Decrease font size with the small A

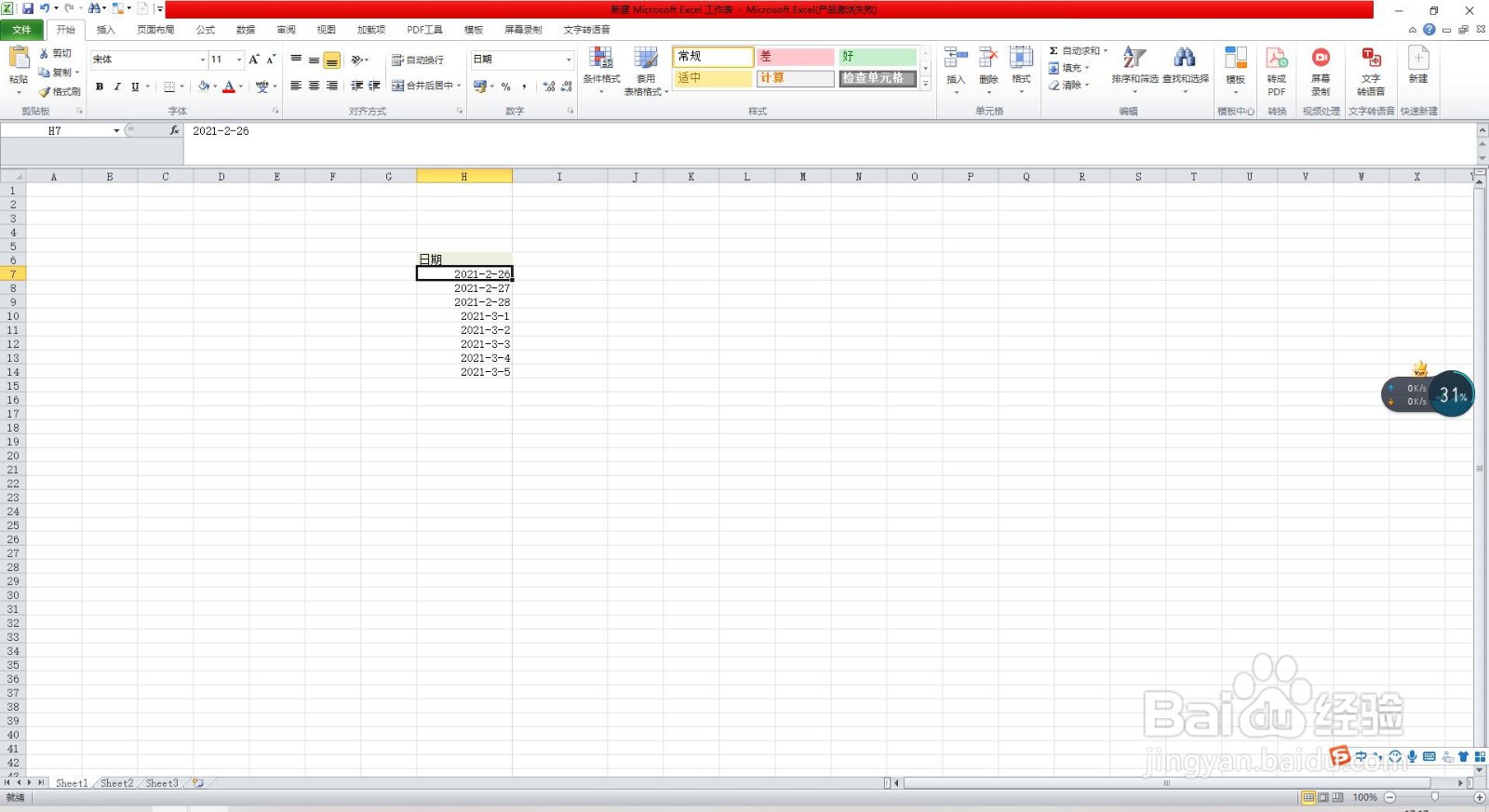[271, 60]
